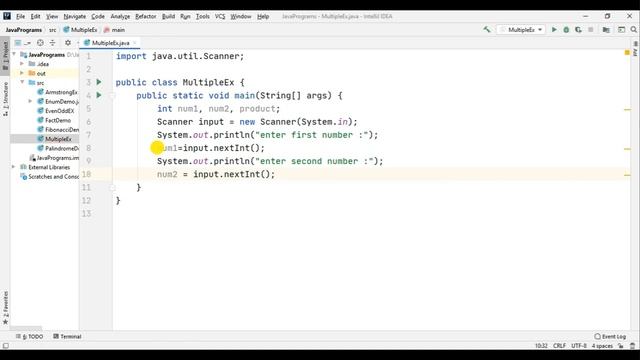640x360 pixels.
Task: Open the Project view selector dropdown
Action: click(x=22, y=42)
